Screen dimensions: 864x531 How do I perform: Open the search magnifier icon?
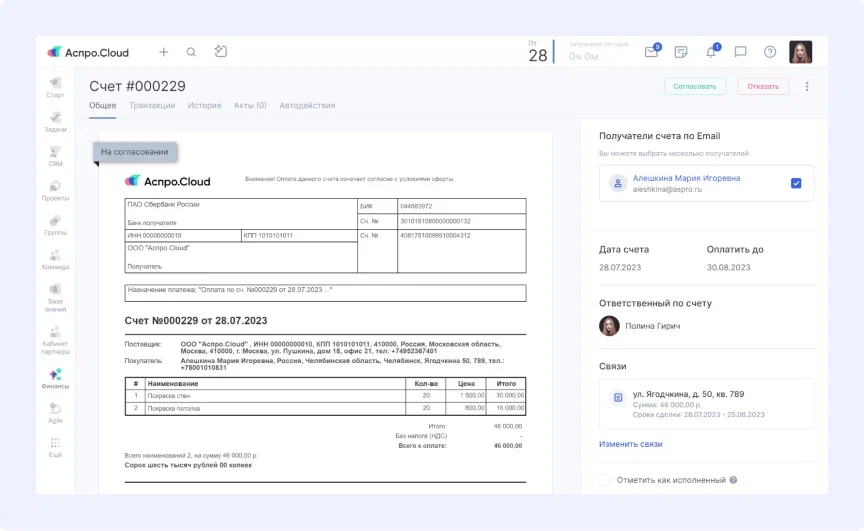coord(191,52)
